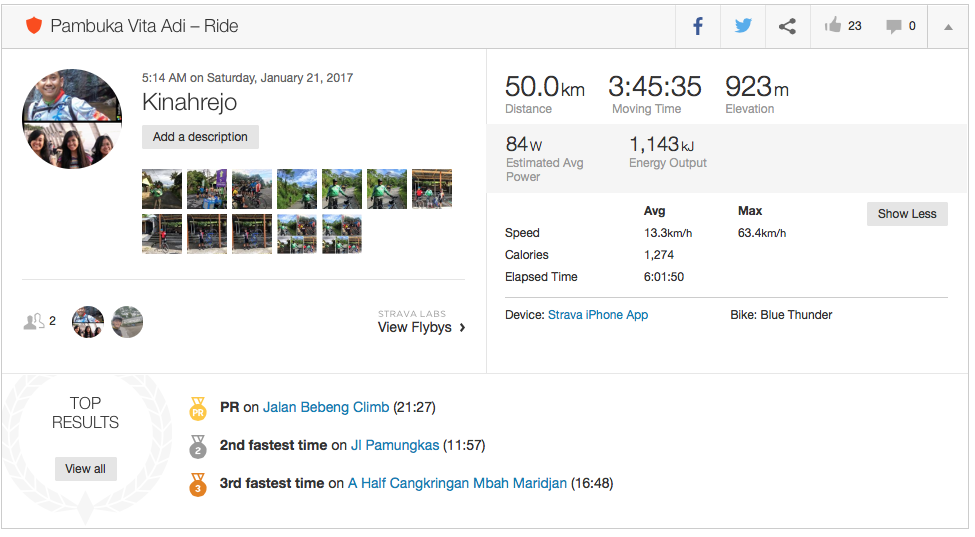Viewport: 975px width, 537px height.
Task: View all top results
Action: point(86,468)
